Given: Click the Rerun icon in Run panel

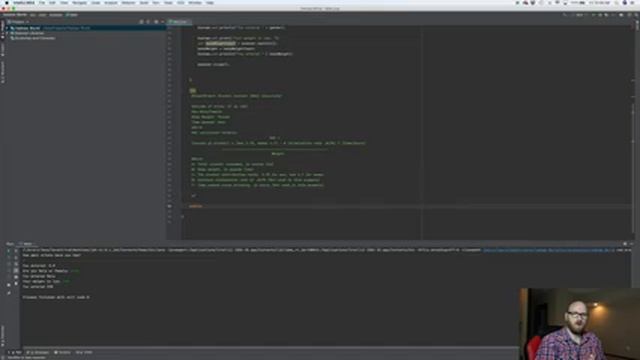Looking at the screenshot, I should [x=9, y=251].
